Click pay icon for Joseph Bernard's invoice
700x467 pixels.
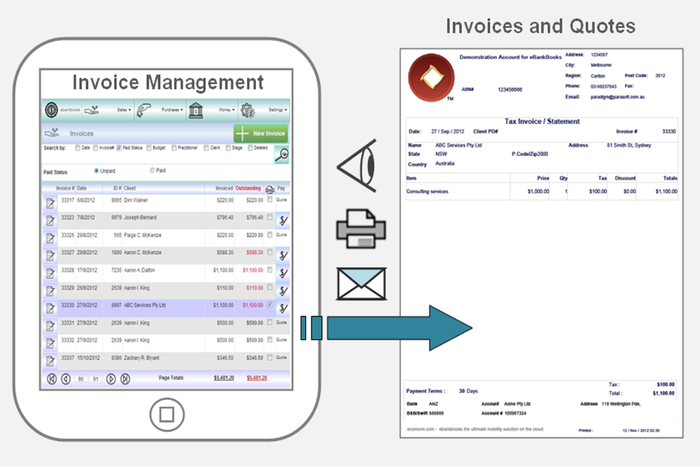tap(282, 218)
